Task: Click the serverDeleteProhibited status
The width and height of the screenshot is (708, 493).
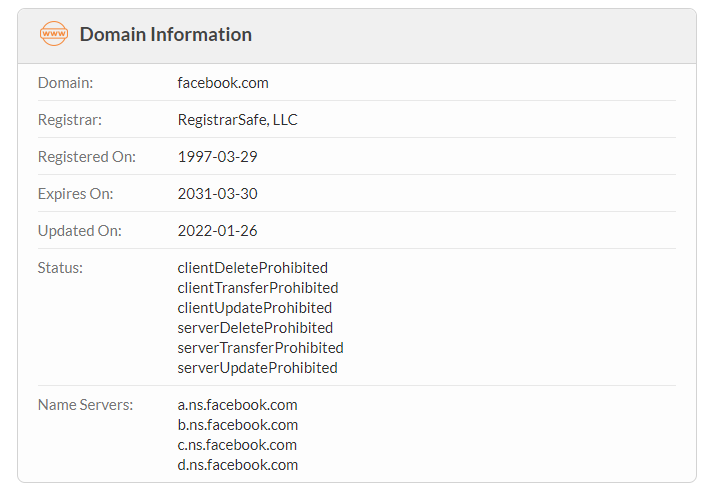Action: coord(255,328)
